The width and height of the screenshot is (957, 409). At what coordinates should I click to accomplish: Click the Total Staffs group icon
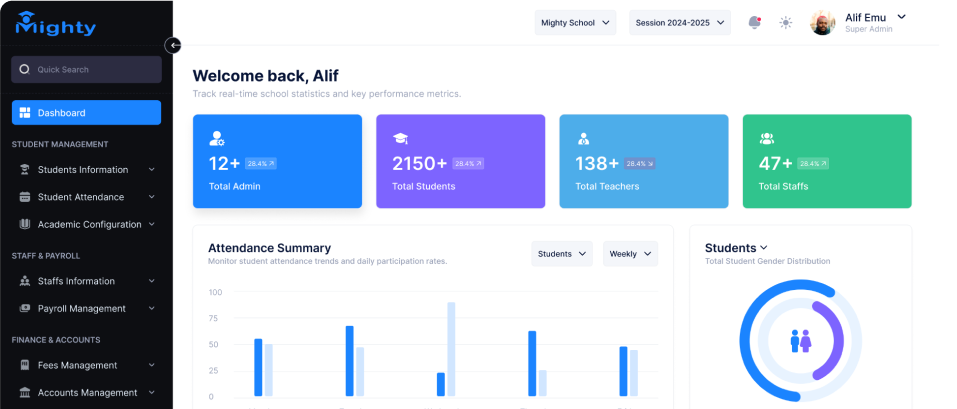coord(767,139)
